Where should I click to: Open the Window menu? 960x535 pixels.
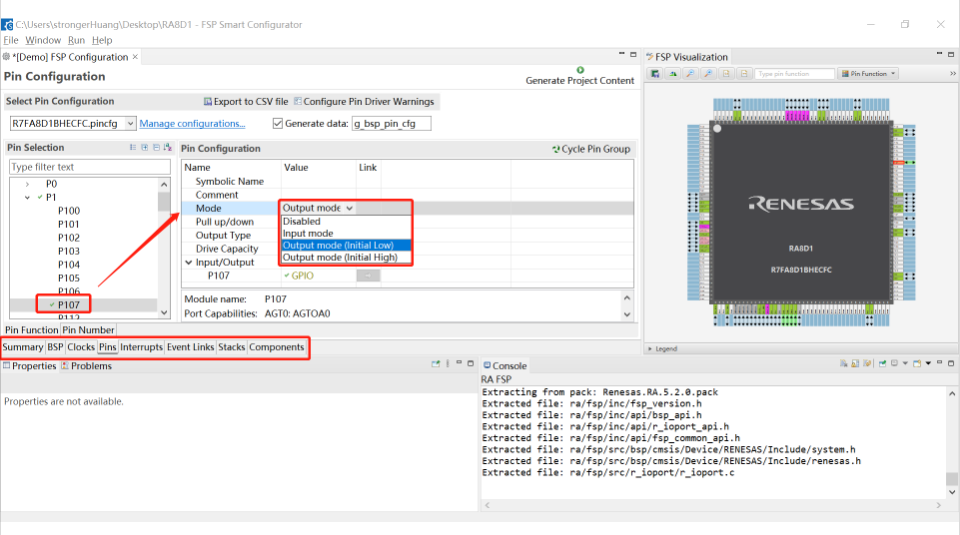[x=43, y=40]
